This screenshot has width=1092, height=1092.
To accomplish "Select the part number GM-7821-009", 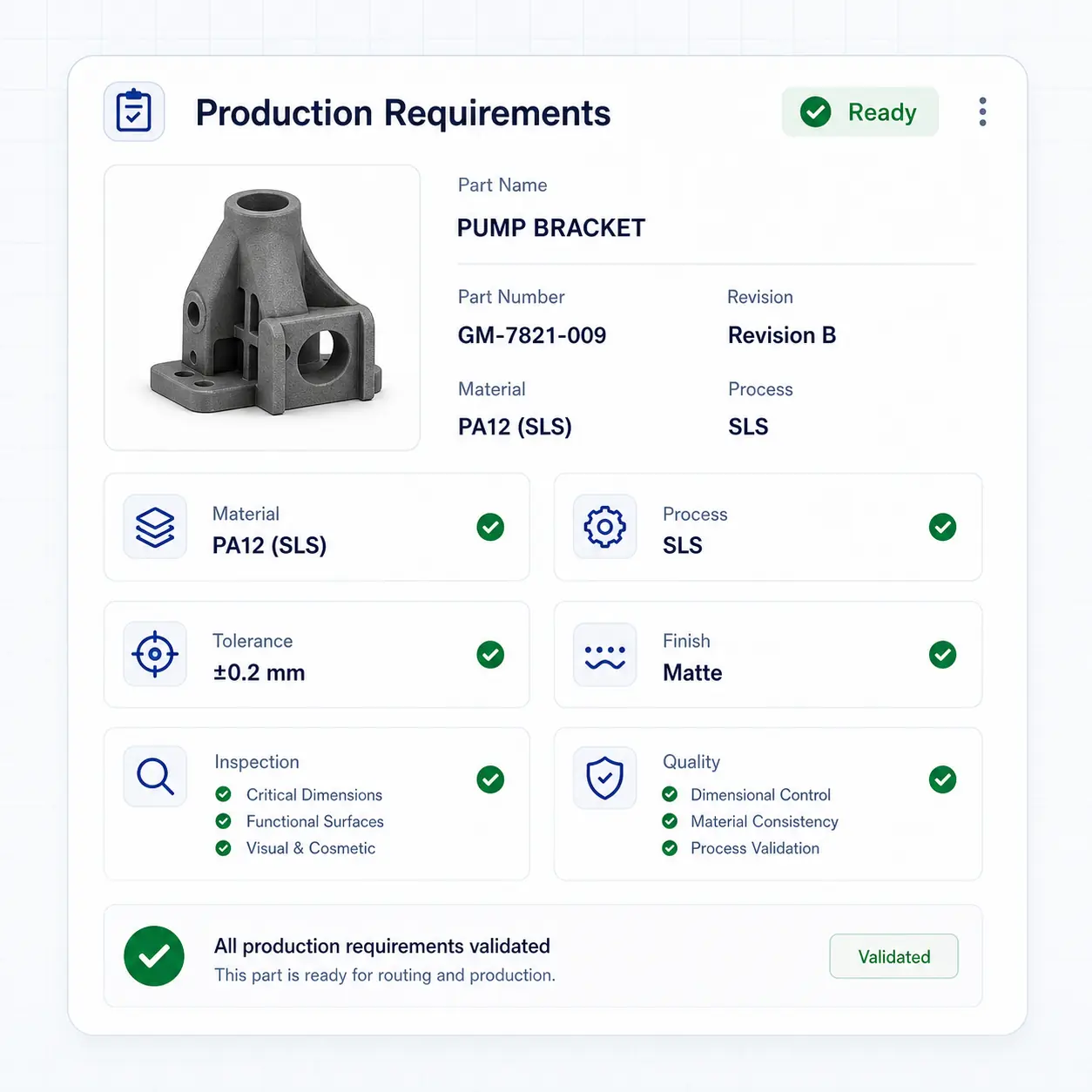I will tap(532, 335).
